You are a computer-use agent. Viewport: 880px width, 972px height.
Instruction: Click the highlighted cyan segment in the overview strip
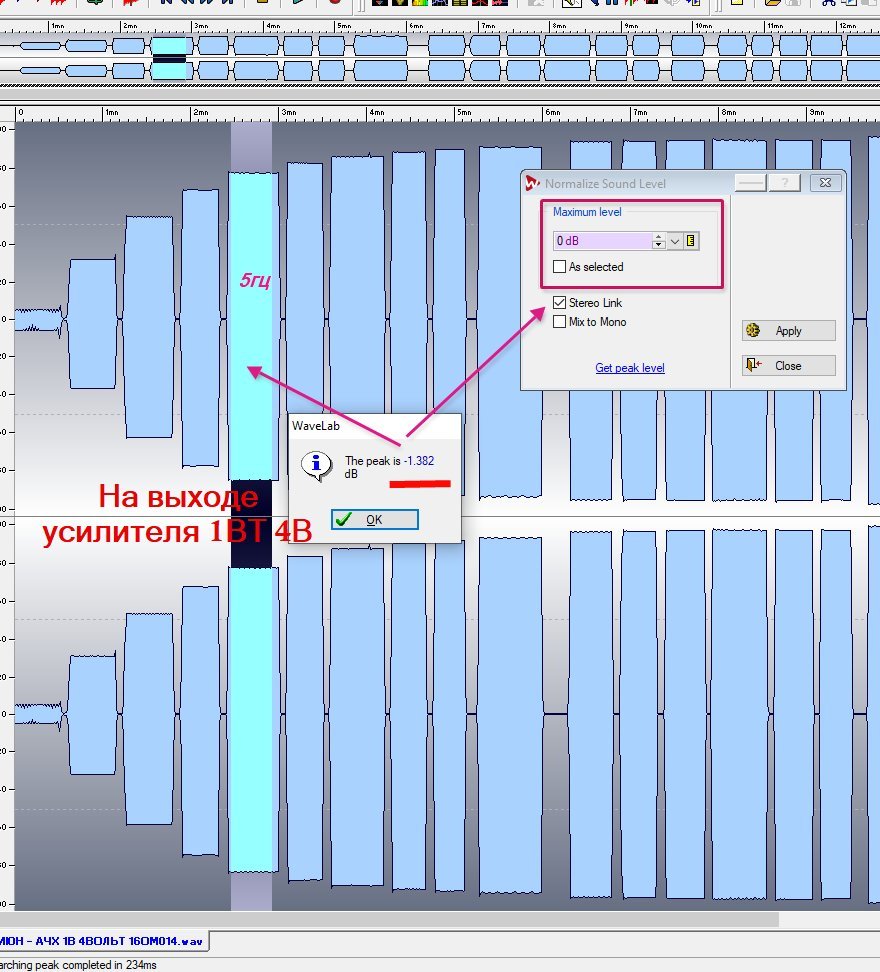(x=171, y=46)
